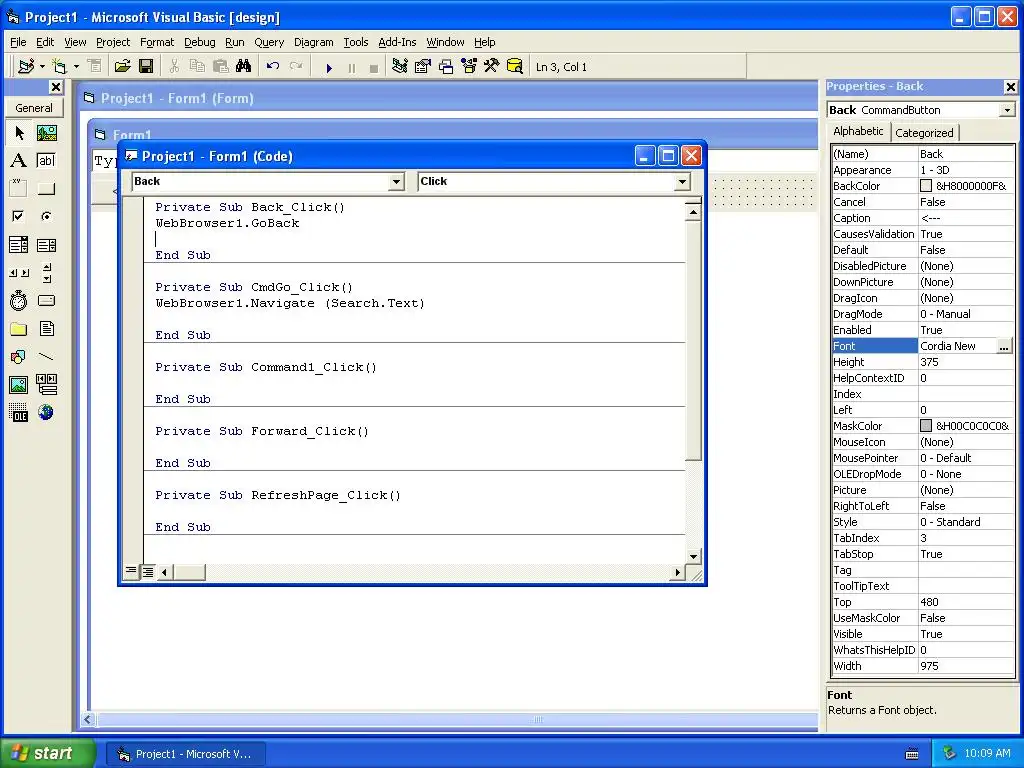Select the OLE container tool
This screenshot has width=1024, height=768.
[19, 413]
